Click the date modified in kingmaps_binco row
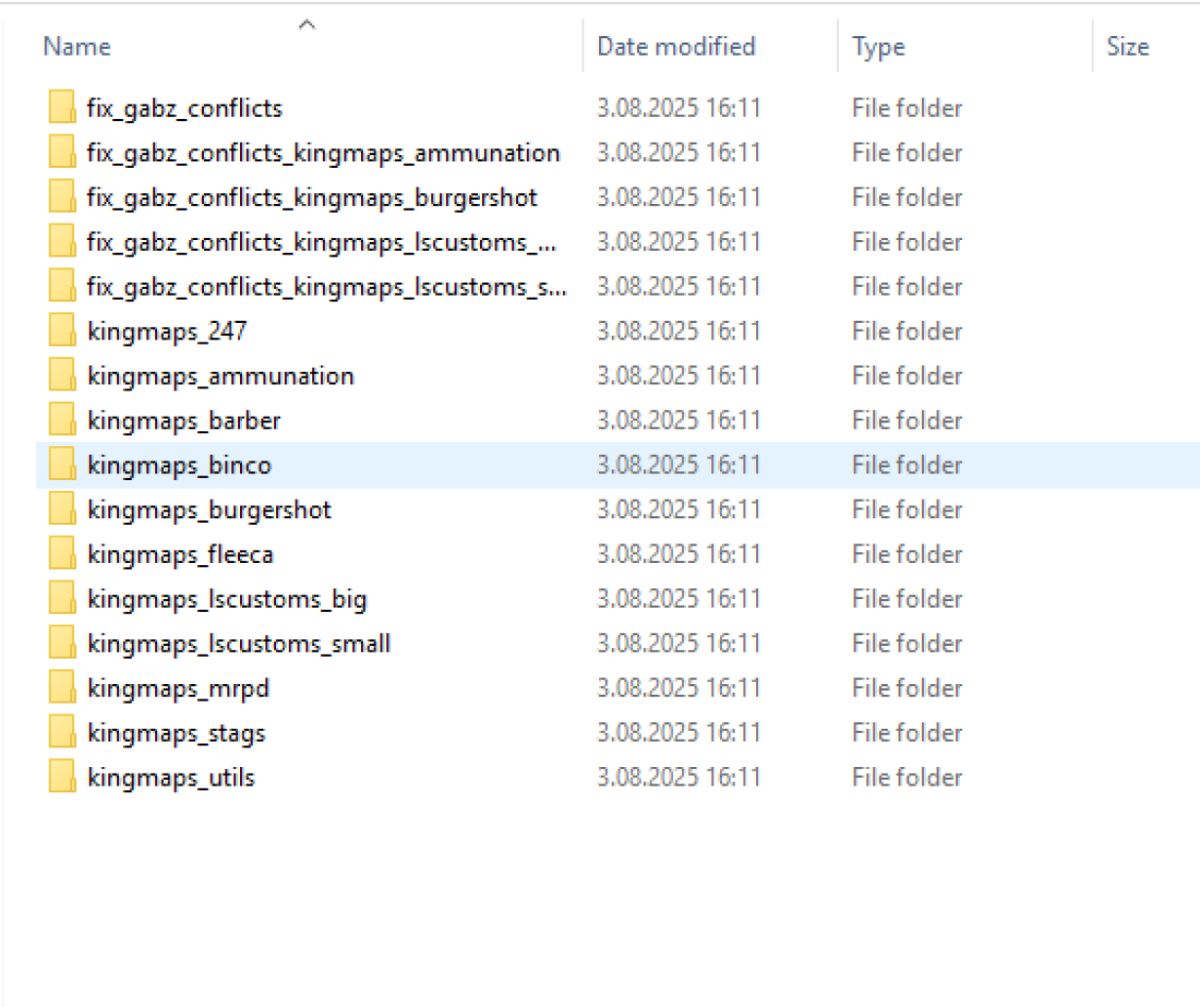 (x=679, y=465)
